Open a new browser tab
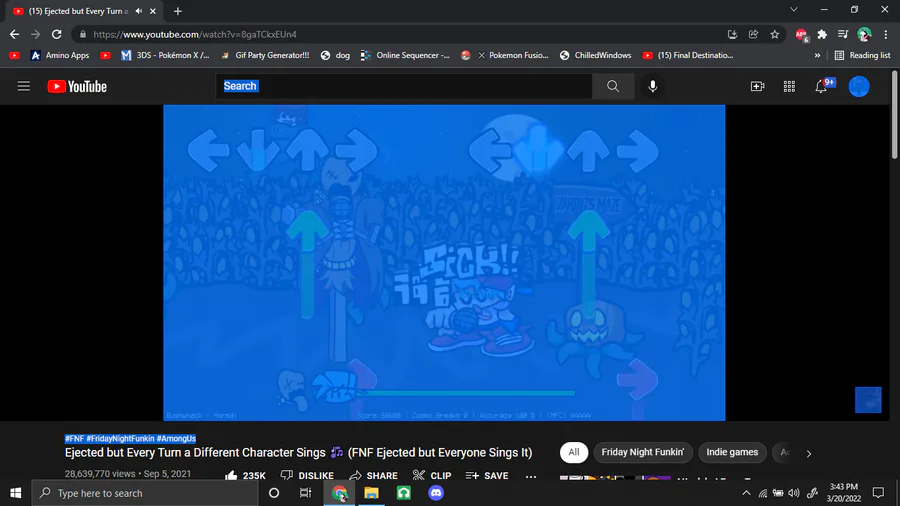Image resolution: width=900 pixels, height=506 pixels. tap(177, 11)
